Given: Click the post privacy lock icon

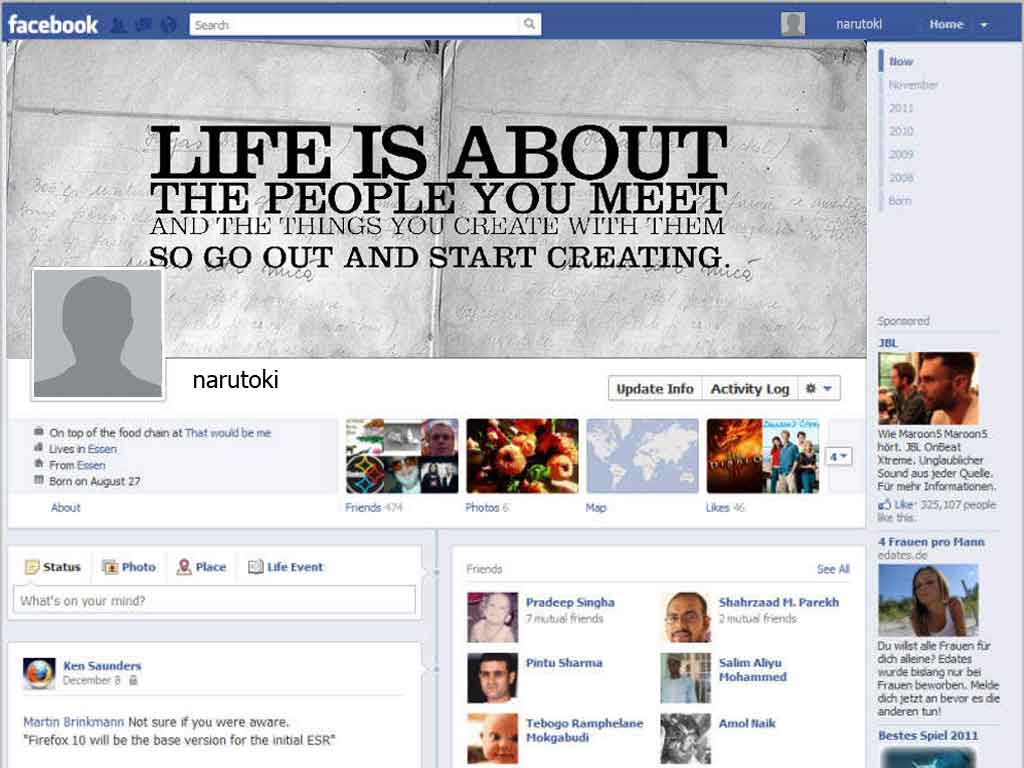Looking at the screenshot, I should coord(133,680).
